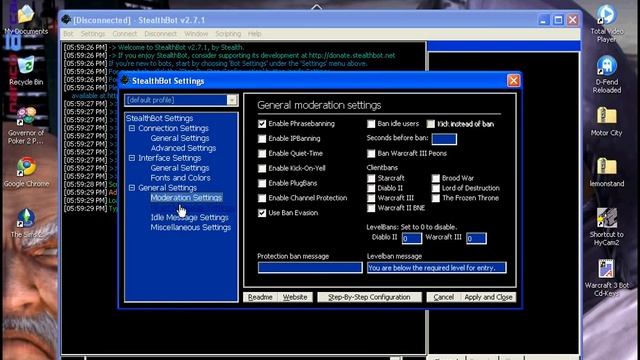Check Lord of Destruction clientban box
Viewport: 640px width, 360px height.
(x=436, y=188)
